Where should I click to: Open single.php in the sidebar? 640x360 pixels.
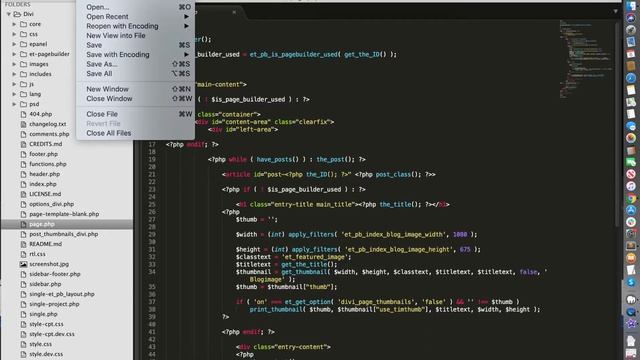pos(43,314)
